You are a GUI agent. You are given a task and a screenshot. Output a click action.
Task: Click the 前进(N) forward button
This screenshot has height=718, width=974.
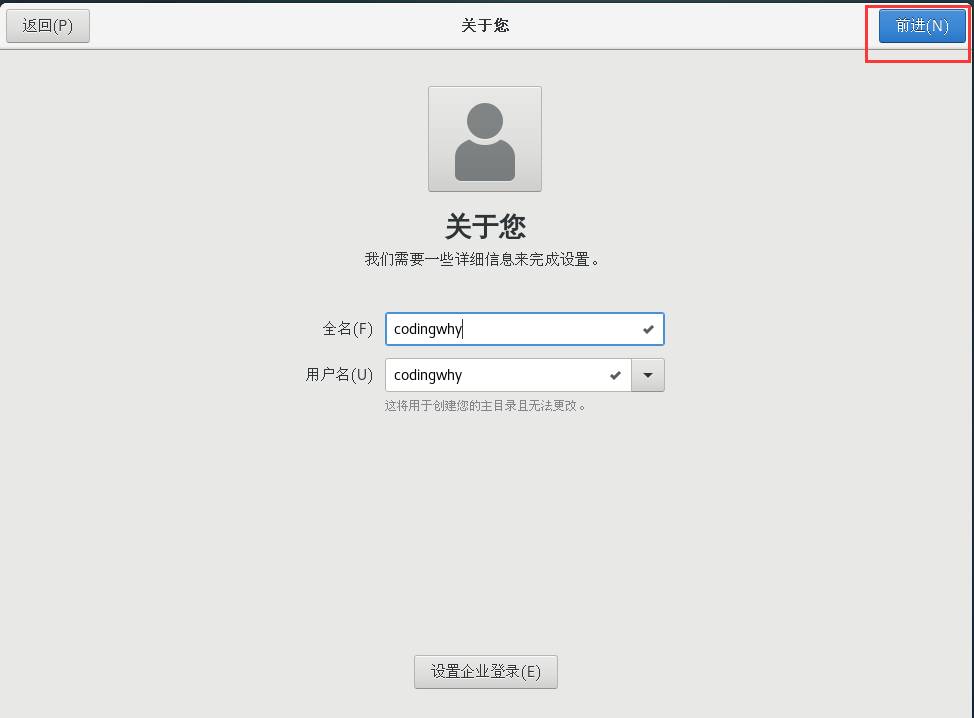click(x=920, y=26)
